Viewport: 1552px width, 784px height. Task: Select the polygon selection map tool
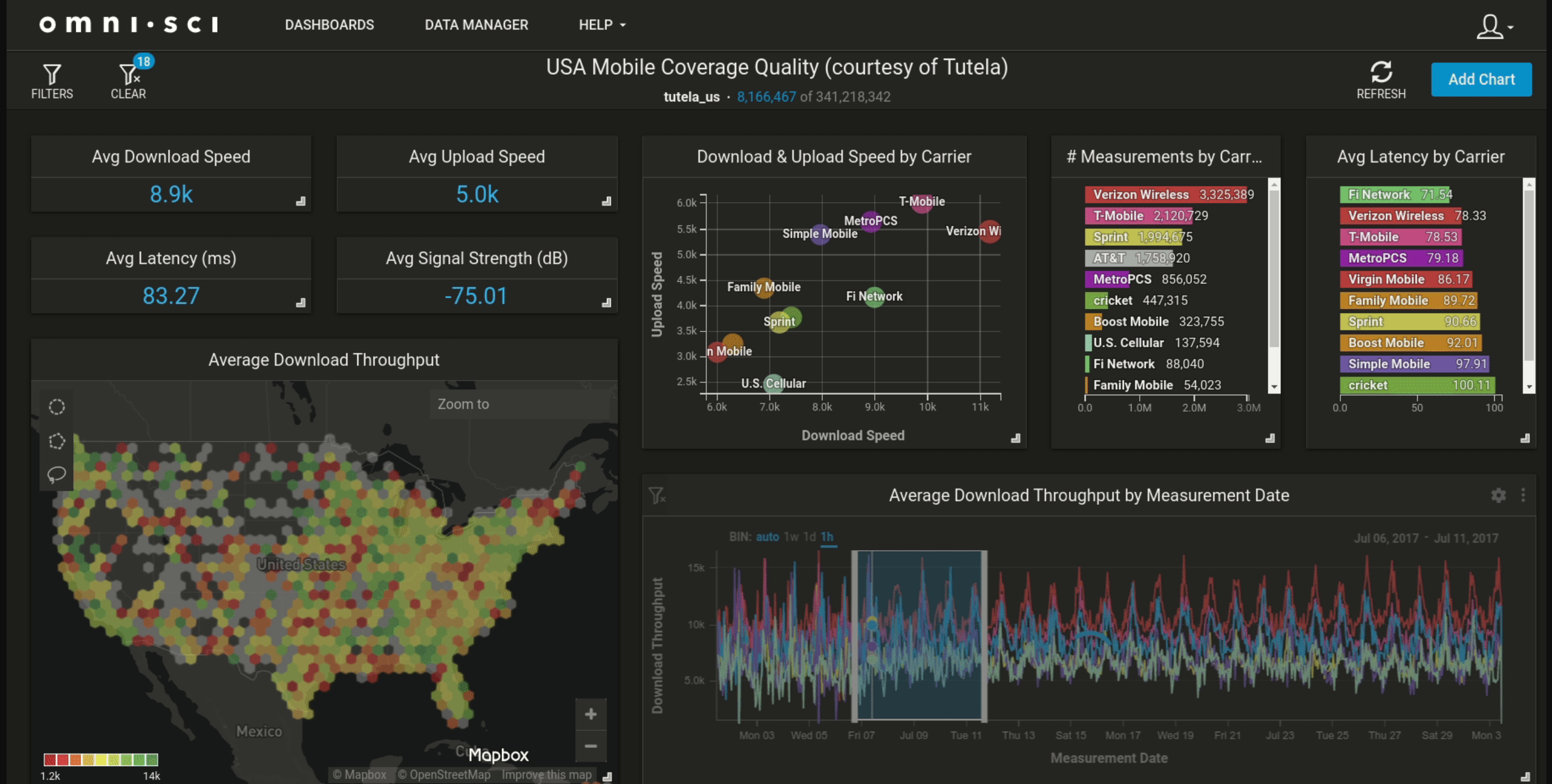tap(57, 442)
